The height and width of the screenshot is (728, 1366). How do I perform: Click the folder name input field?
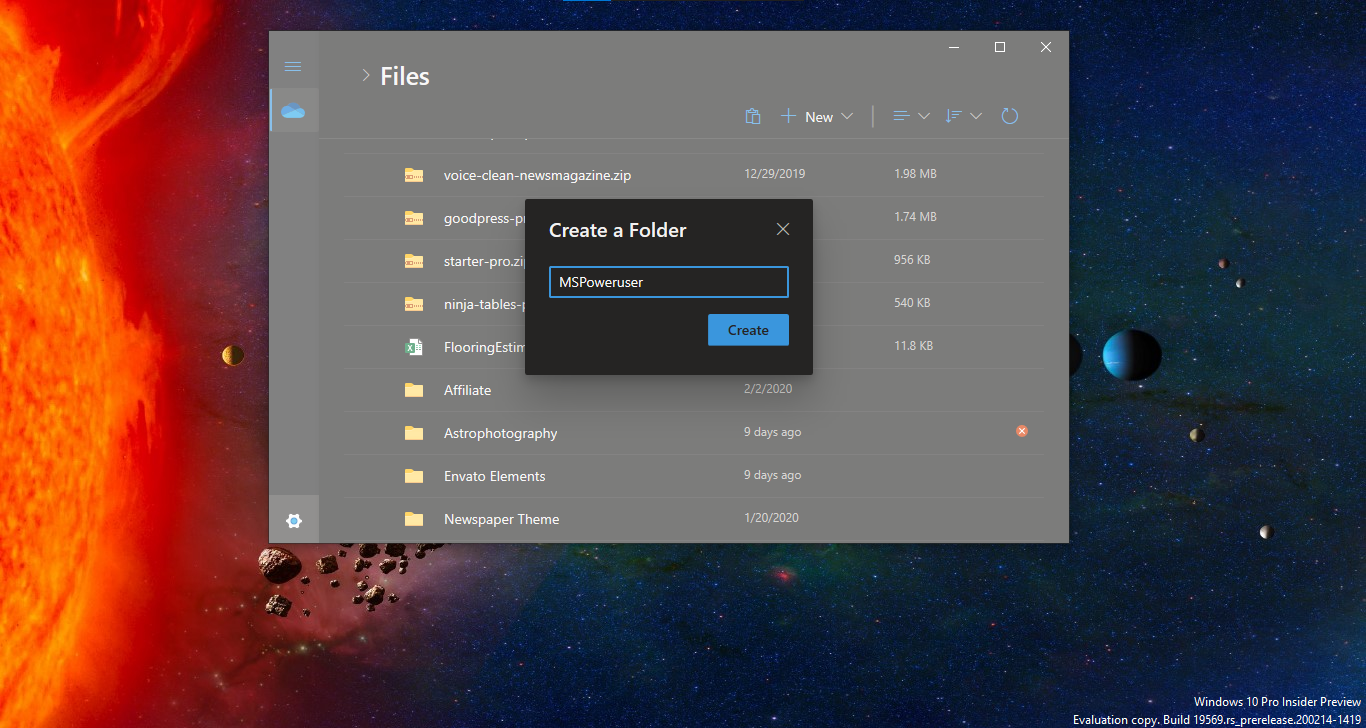[x=668, y=282]
